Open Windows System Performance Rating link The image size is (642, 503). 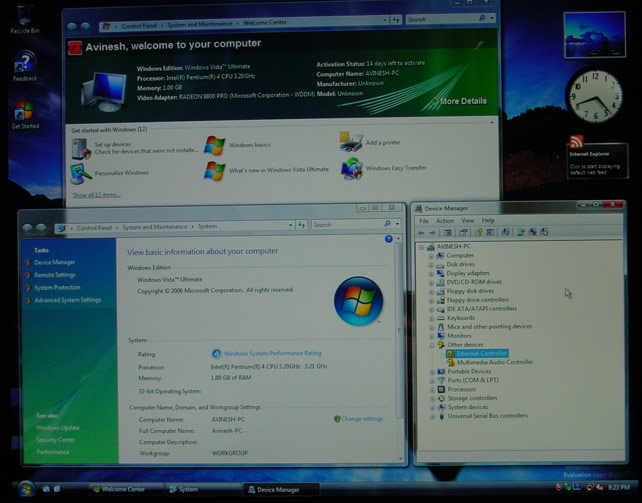272,353
